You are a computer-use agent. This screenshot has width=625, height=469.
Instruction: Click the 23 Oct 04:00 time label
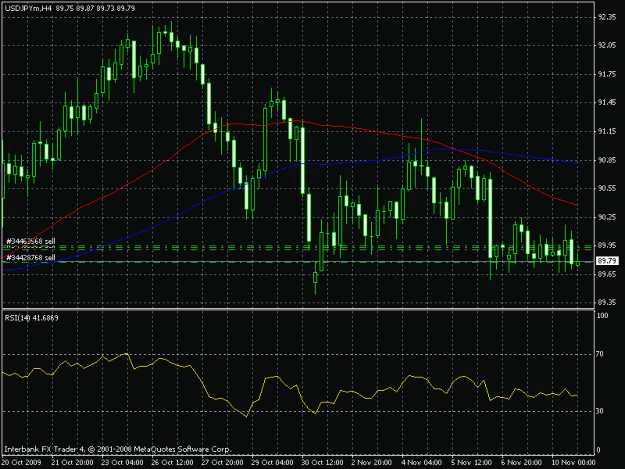[x=122, y=463]
